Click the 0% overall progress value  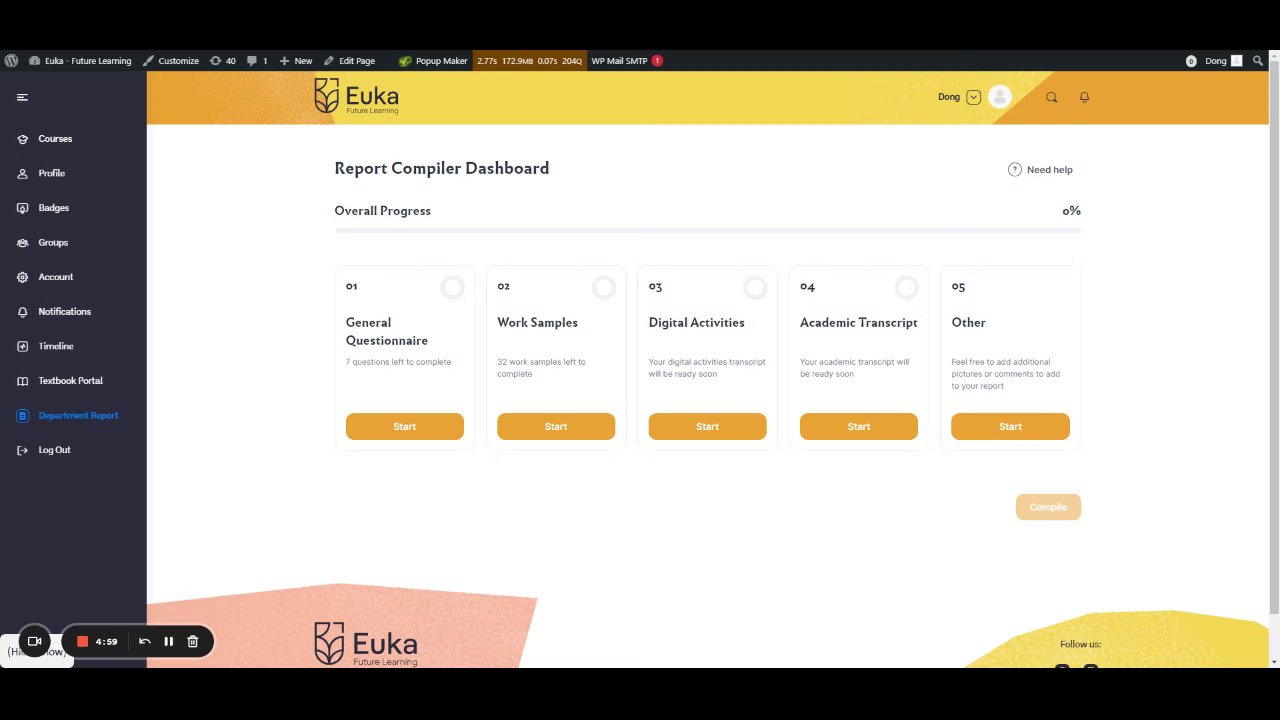point(1071,211)
